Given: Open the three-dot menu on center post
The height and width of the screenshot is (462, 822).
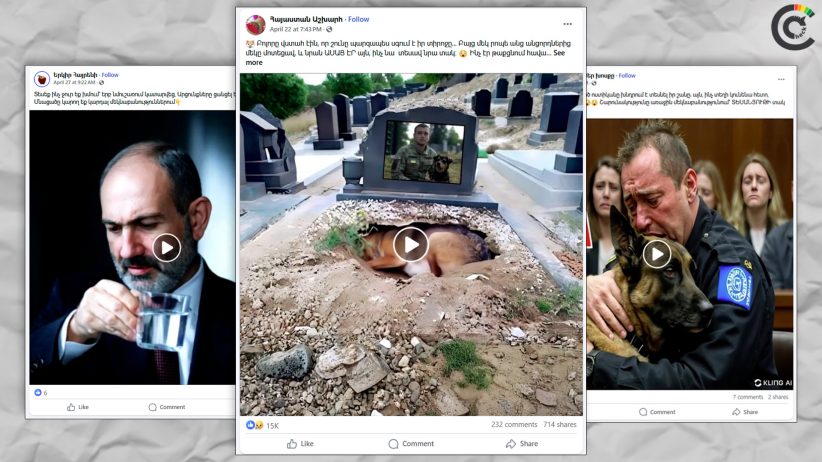Looking at the screenshot, I should tap(568, 24).
